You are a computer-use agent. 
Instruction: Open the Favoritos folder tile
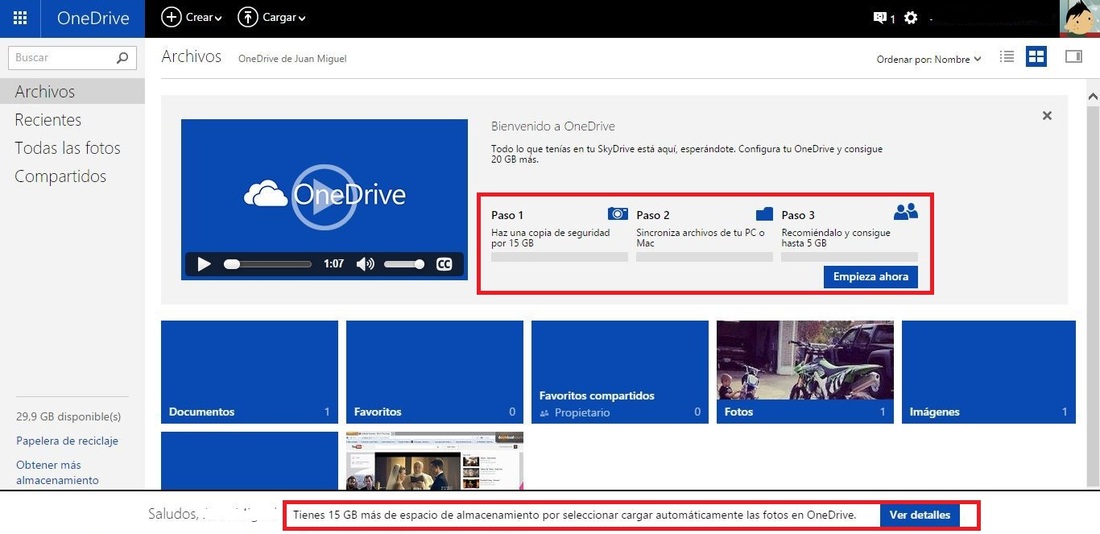click(x=434, y=372)
